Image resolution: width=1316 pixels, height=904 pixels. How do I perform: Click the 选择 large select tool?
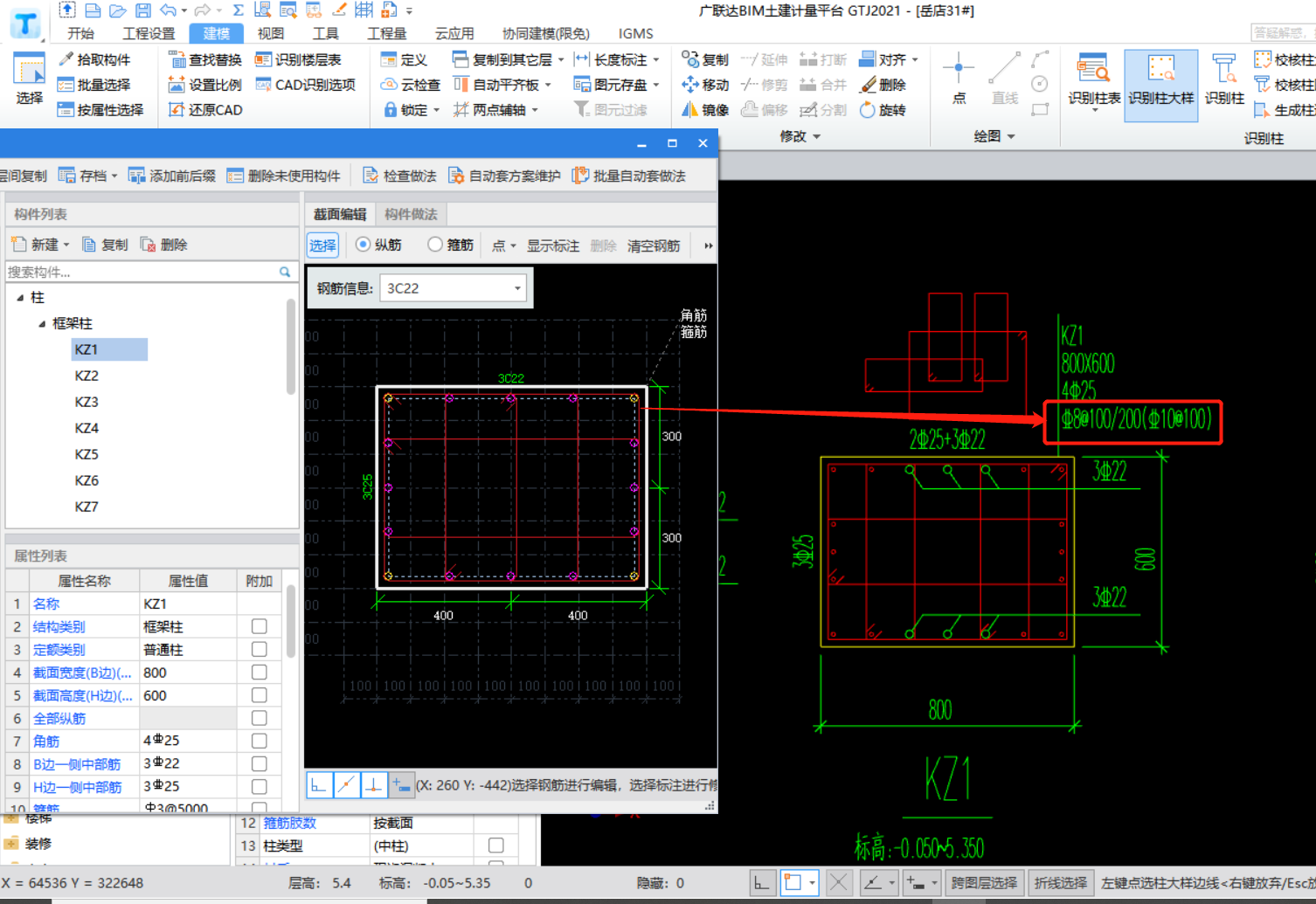pyautogui.click(x=29, y=79)
